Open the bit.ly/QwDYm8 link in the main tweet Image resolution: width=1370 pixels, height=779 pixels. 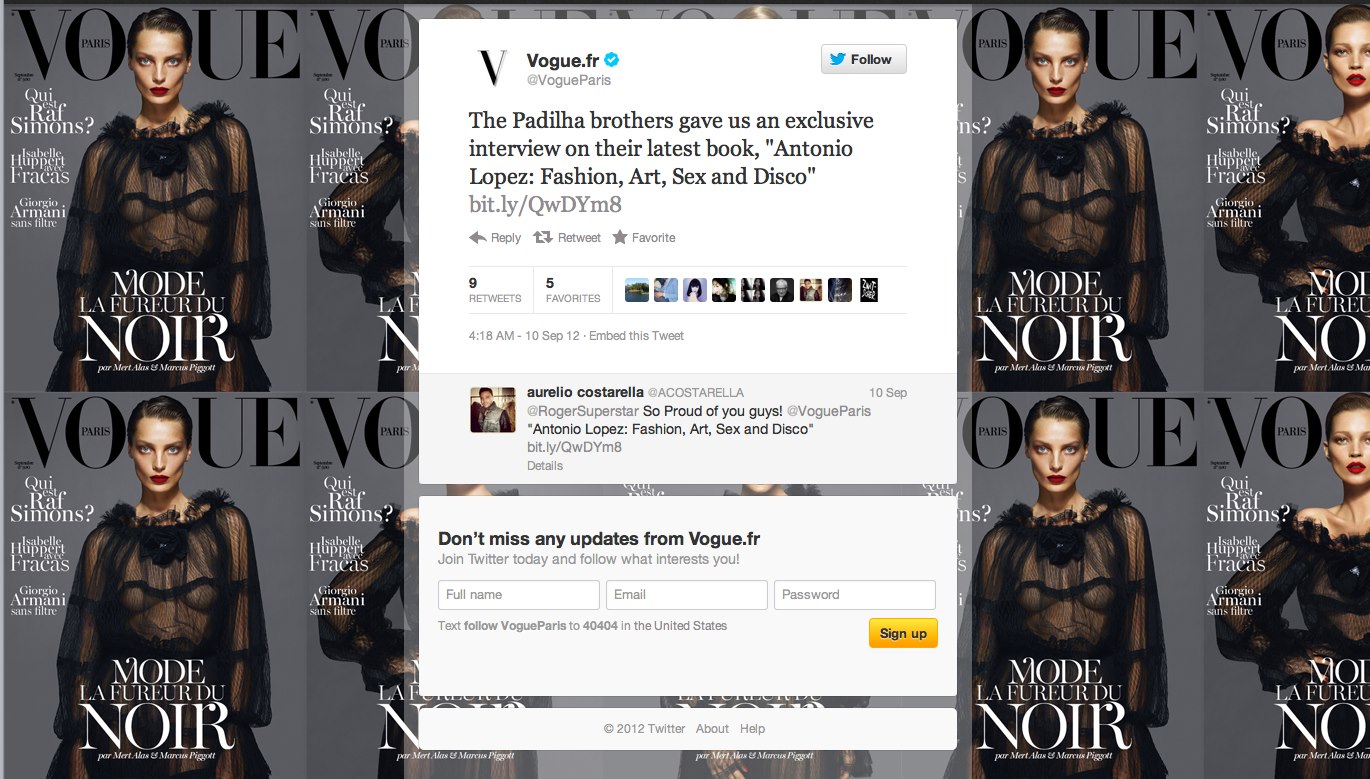pyautogui.click(x=545, y=204)
